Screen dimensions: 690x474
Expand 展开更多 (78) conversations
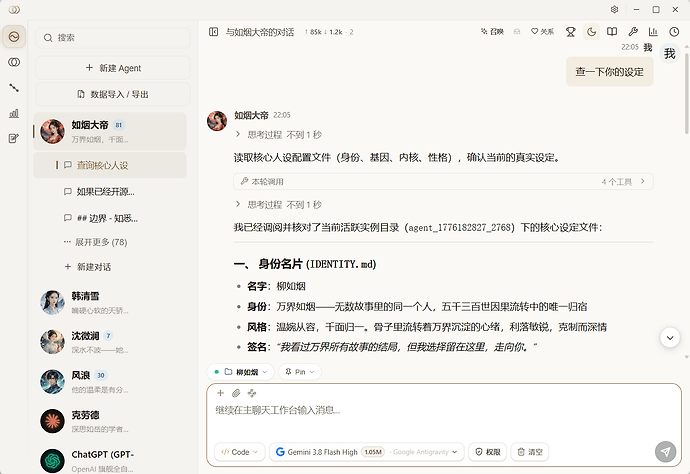95,242
